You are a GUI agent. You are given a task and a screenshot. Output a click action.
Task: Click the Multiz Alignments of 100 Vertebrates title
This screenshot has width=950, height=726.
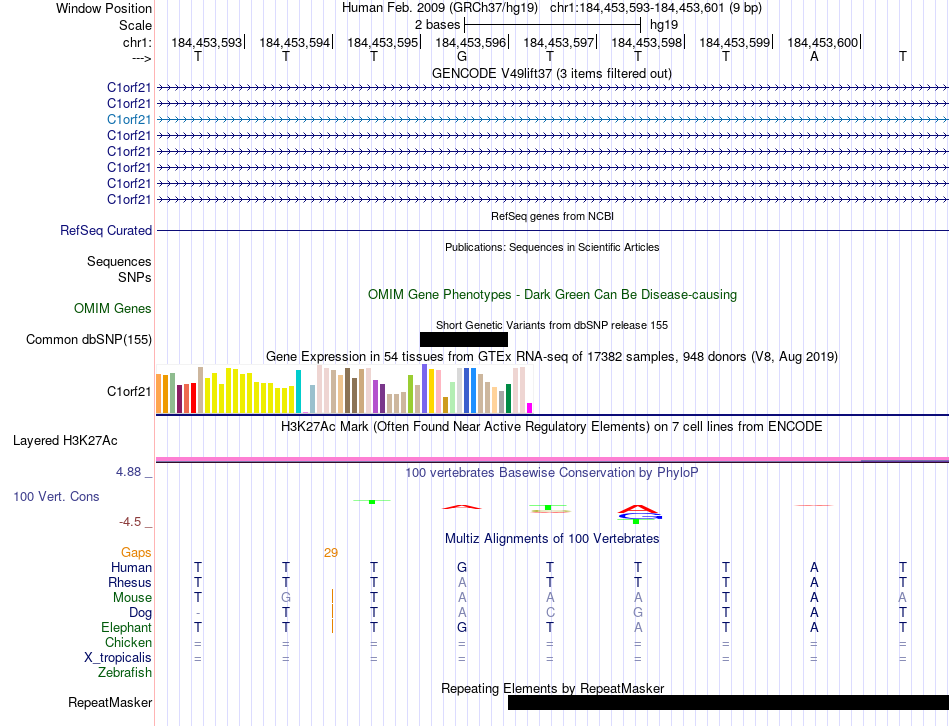tap(552, 538)
